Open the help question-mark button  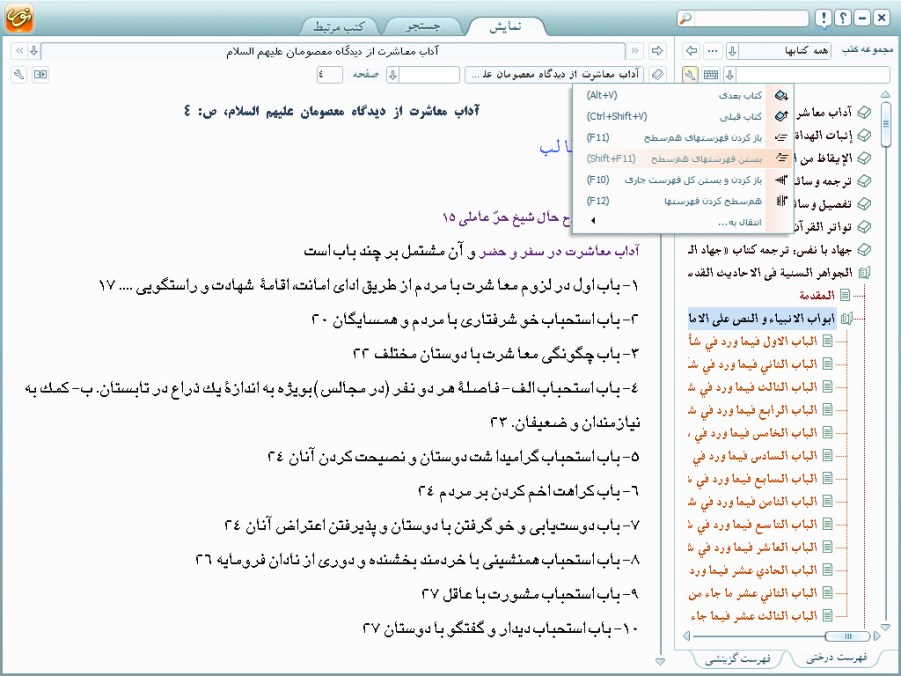(x=842, y=18)
